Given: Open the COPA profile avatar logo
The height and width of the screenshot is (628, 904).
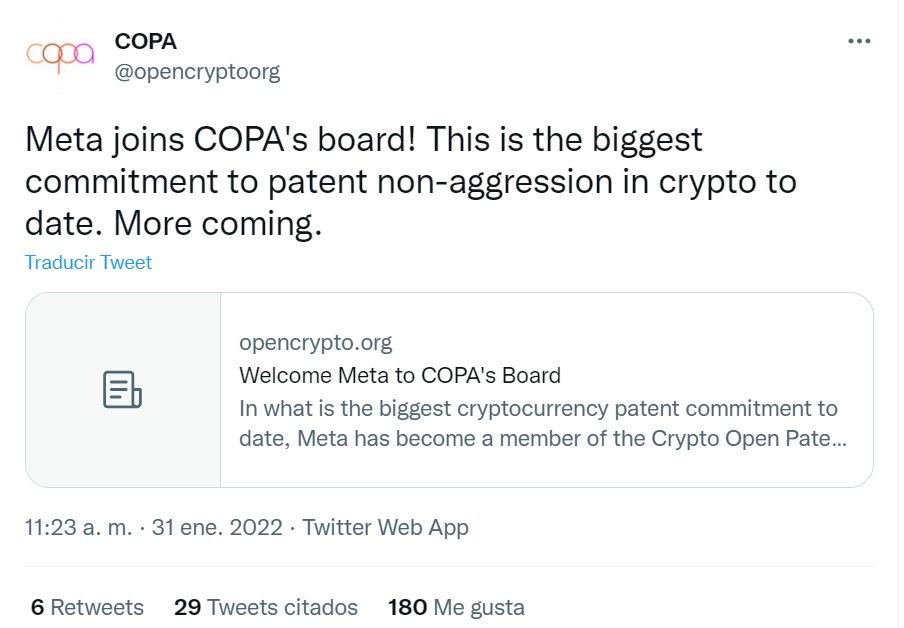Looking at the screenshot, I should [60, 55].
